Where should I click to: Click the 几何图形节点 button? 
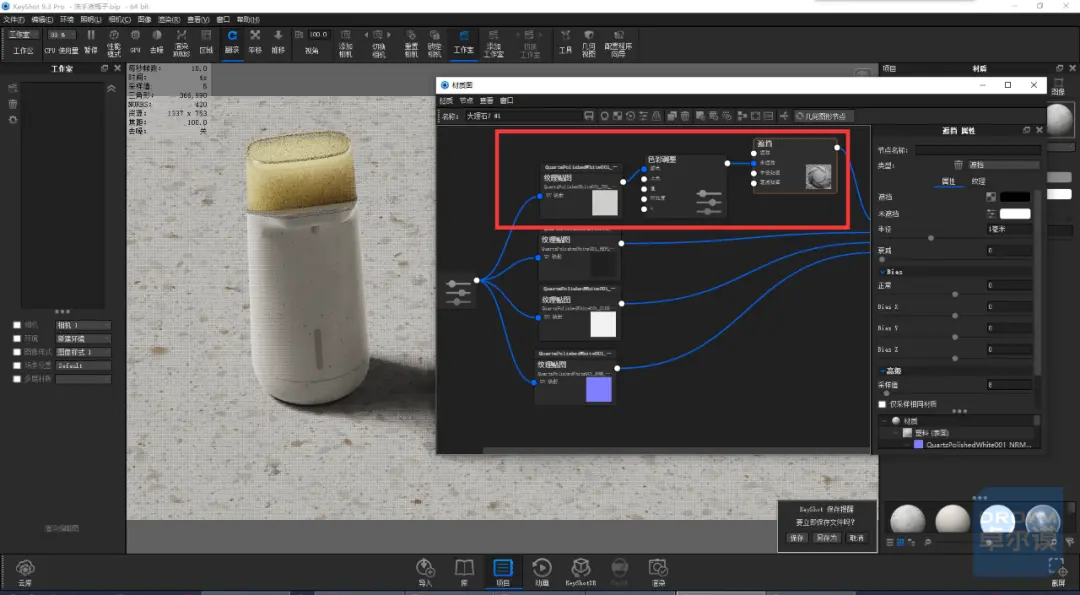[824, 116]
